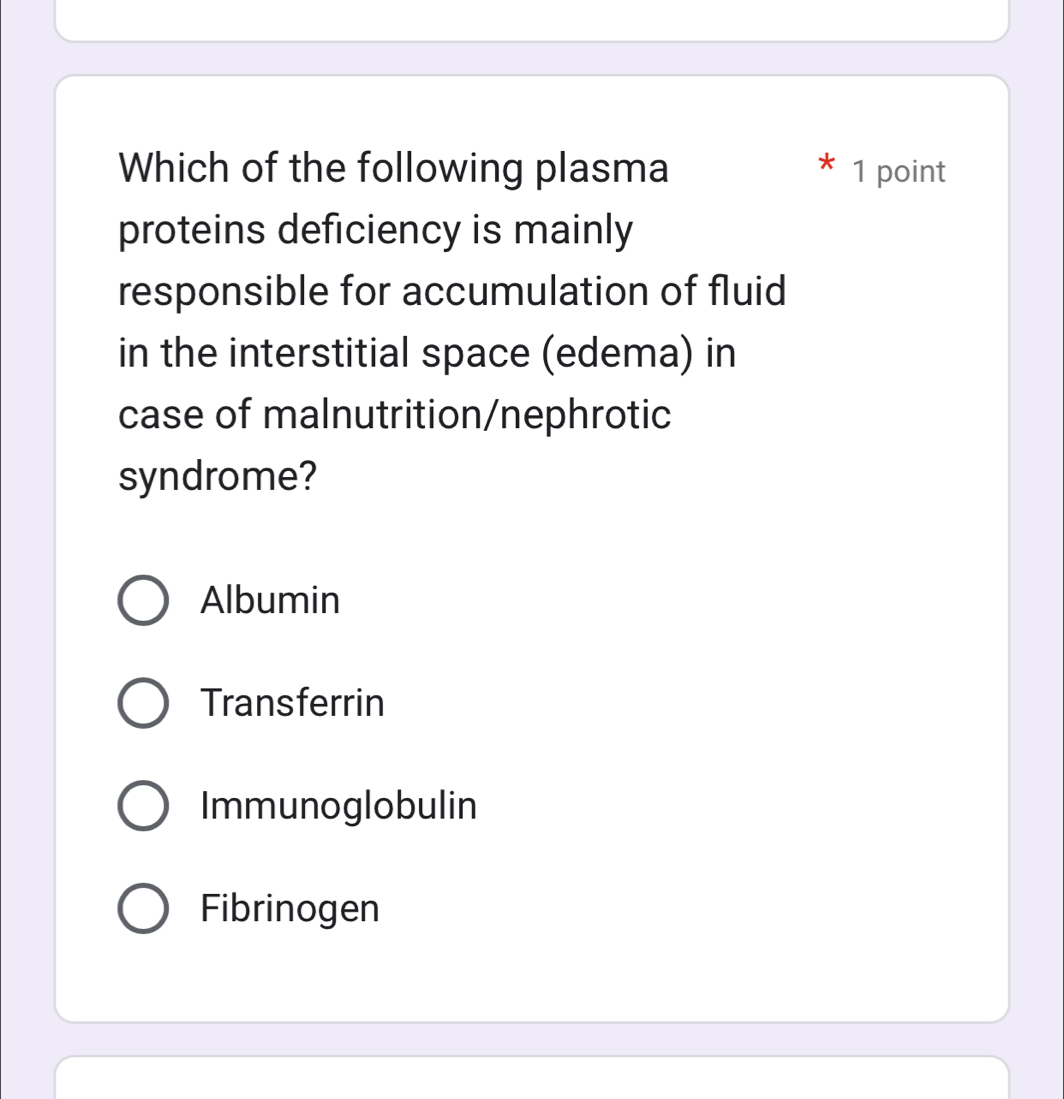Click the Fibrinogen option label text

tap(290, 909)
